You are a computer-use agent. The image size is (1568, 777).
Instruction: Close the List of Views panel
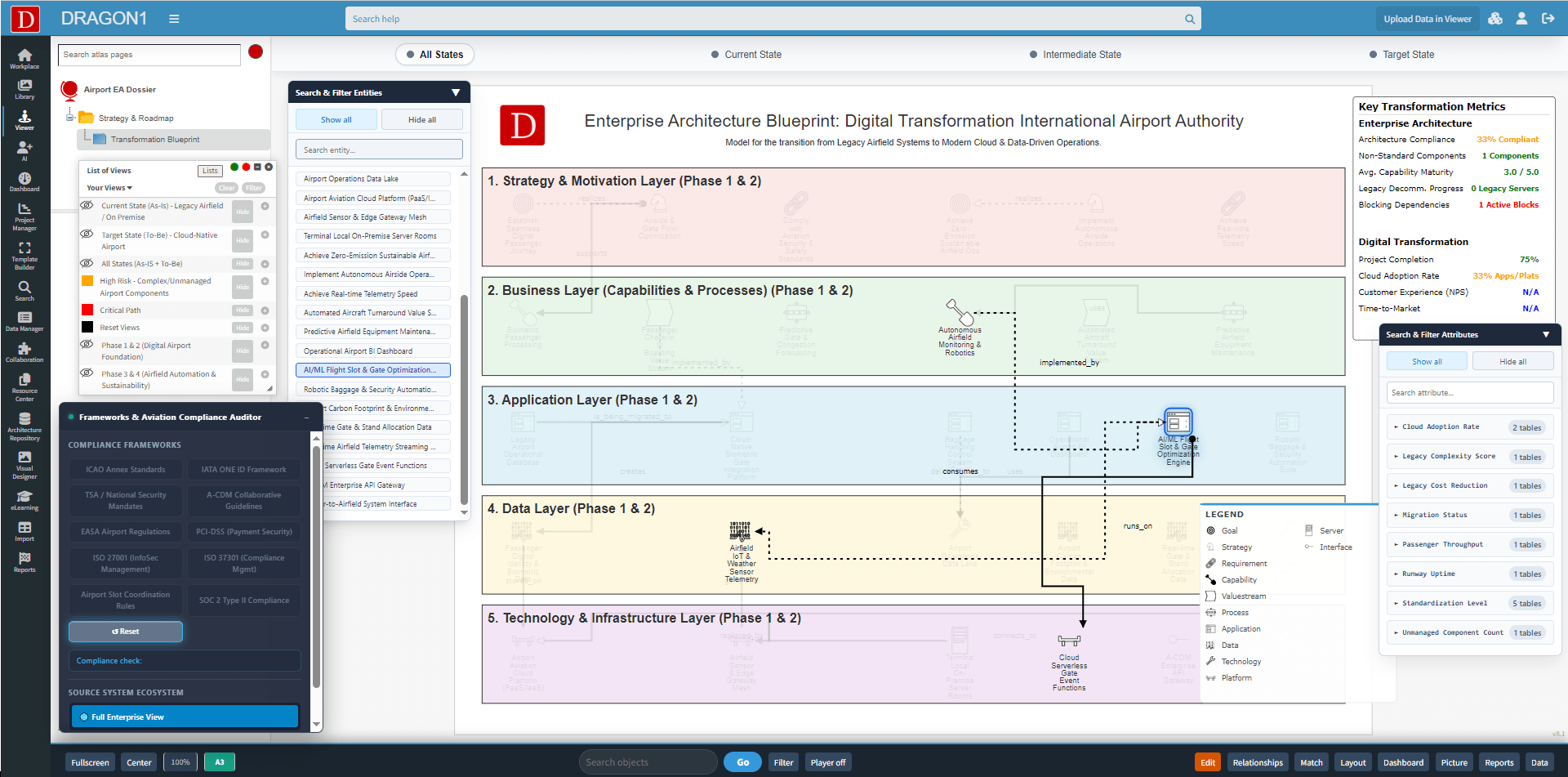[x=269, y=167]
